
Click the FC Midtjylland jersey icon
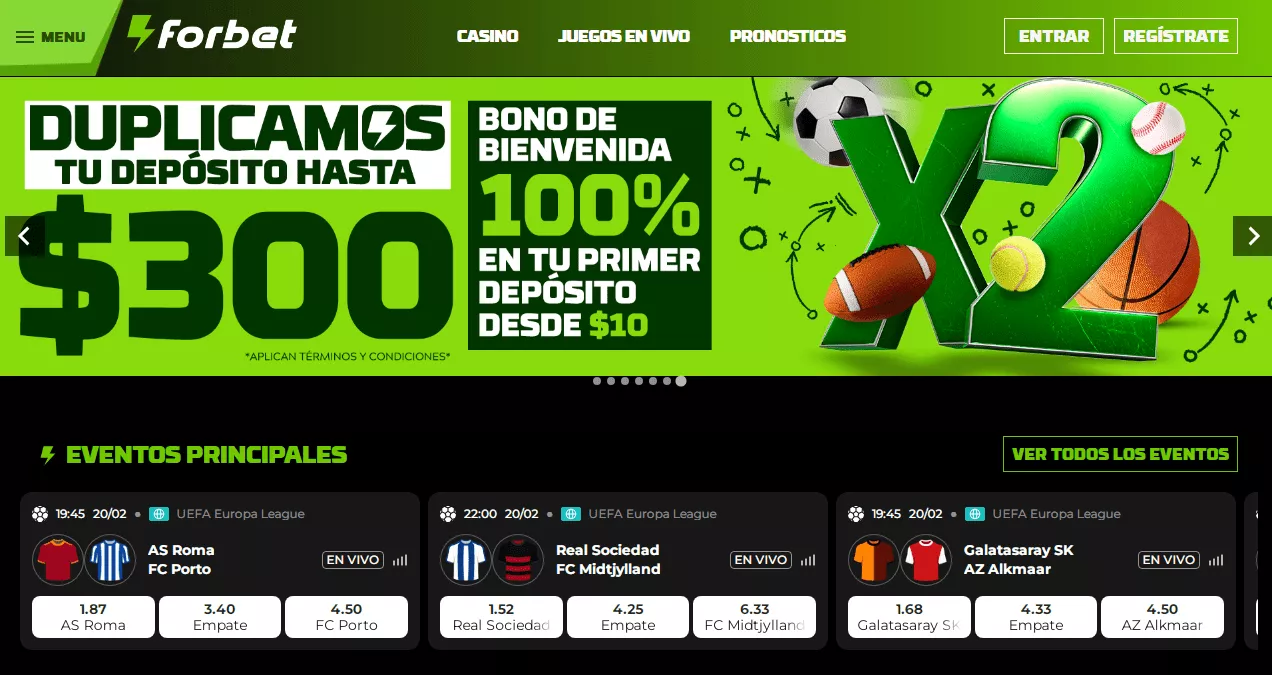[518, 560]
